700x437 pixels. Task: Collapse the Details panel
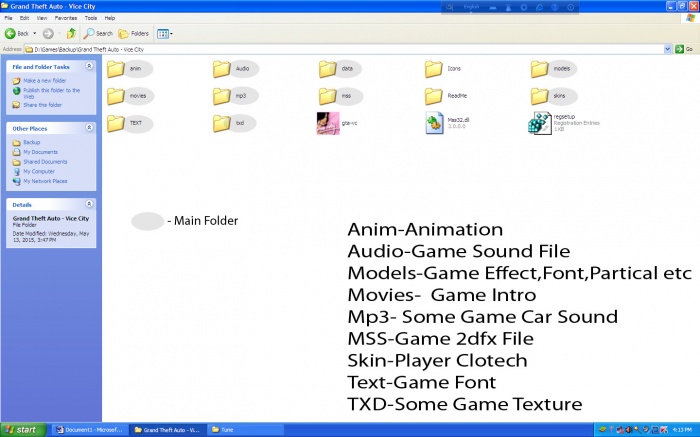point(89,204)
